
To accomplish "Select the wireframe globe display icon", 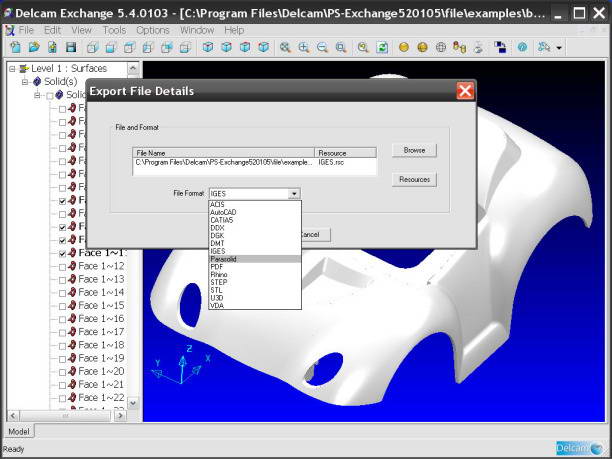I will click(441, 47).
